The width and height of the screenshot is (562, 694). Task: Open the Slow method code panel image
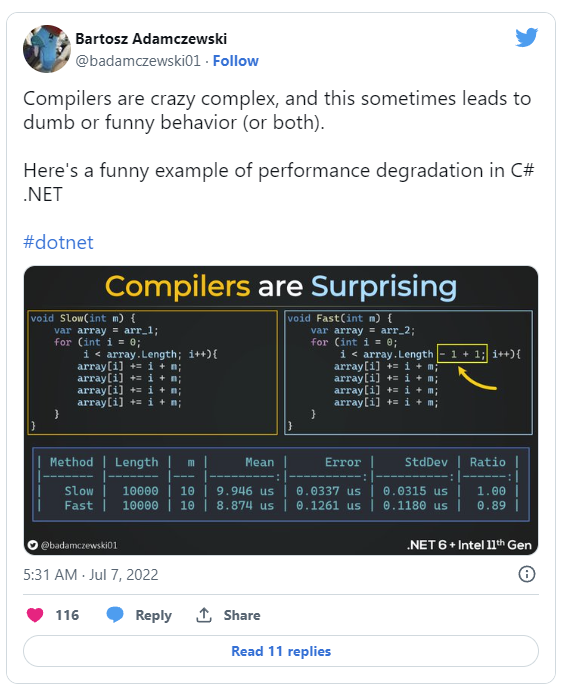coord(153,372)
